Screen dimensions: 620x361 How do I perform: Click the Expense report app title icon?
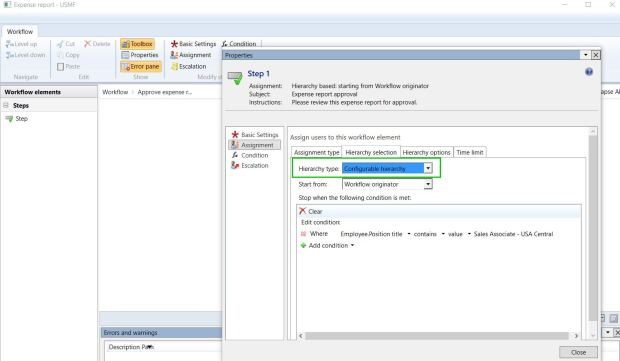click(7, 5)
